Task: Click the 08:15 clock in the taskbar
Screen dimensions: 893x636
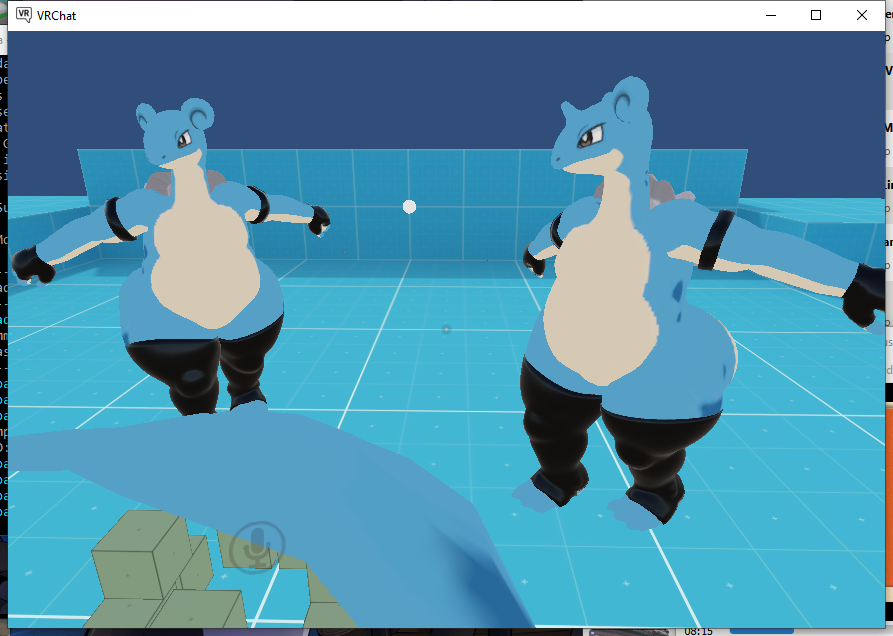Action: (x=698, y=631)
